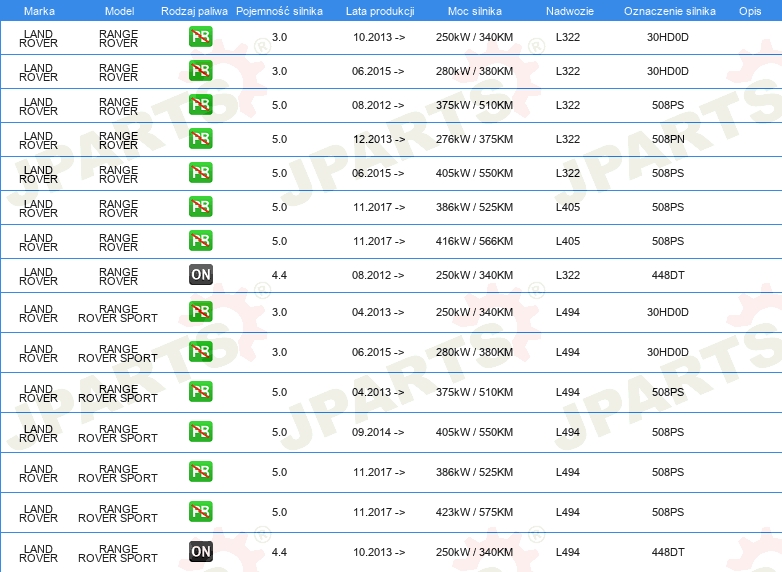The image size is (782, 572).
Task: Click the petrol icon in the 386kW L494 row
Action: click(x=200, y=471)
